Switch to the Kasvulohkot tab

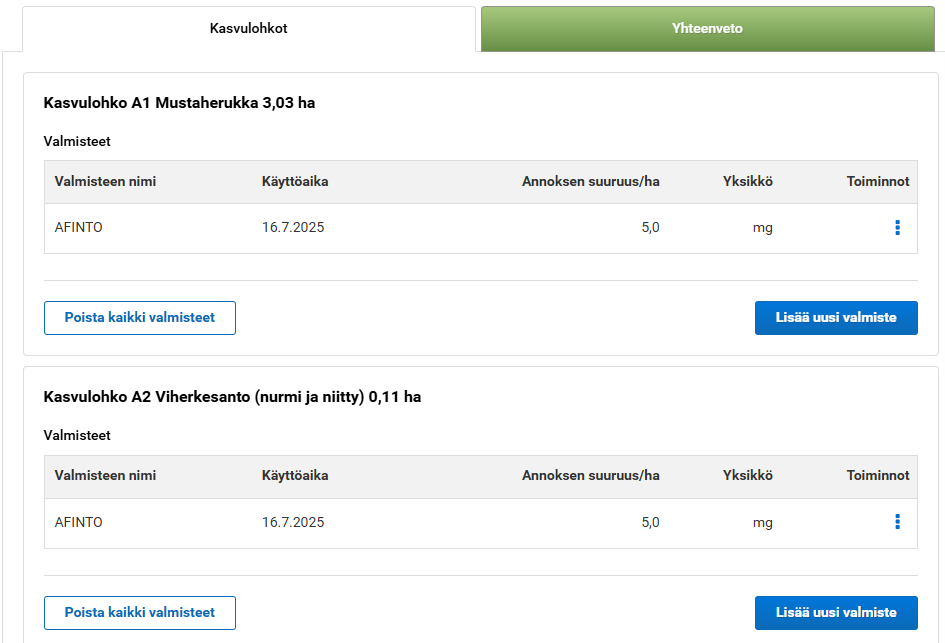[248, 28]
